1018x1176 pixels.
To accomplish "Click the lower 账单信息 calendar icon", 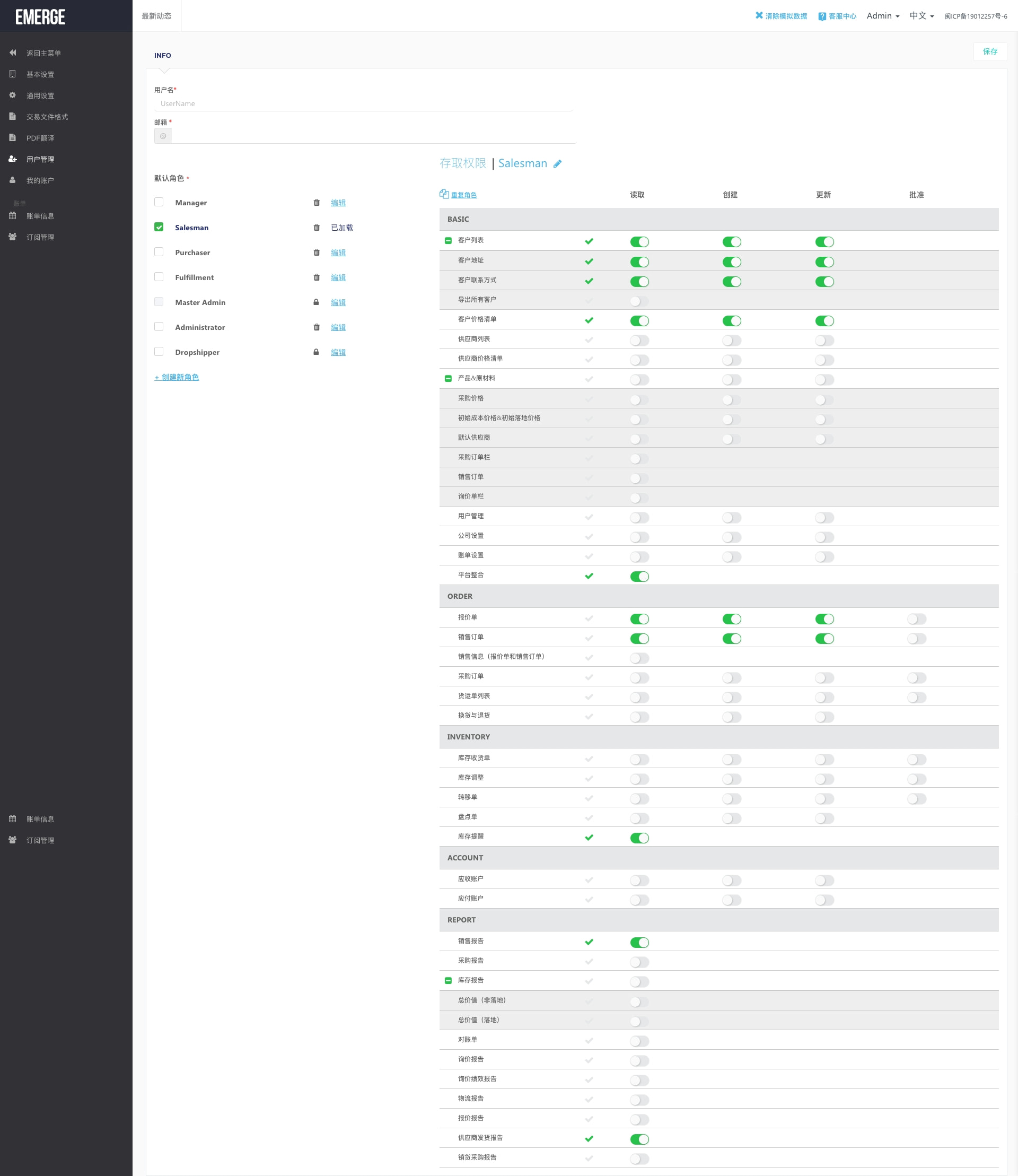I will pyautogui.click(x=13, y=818).
